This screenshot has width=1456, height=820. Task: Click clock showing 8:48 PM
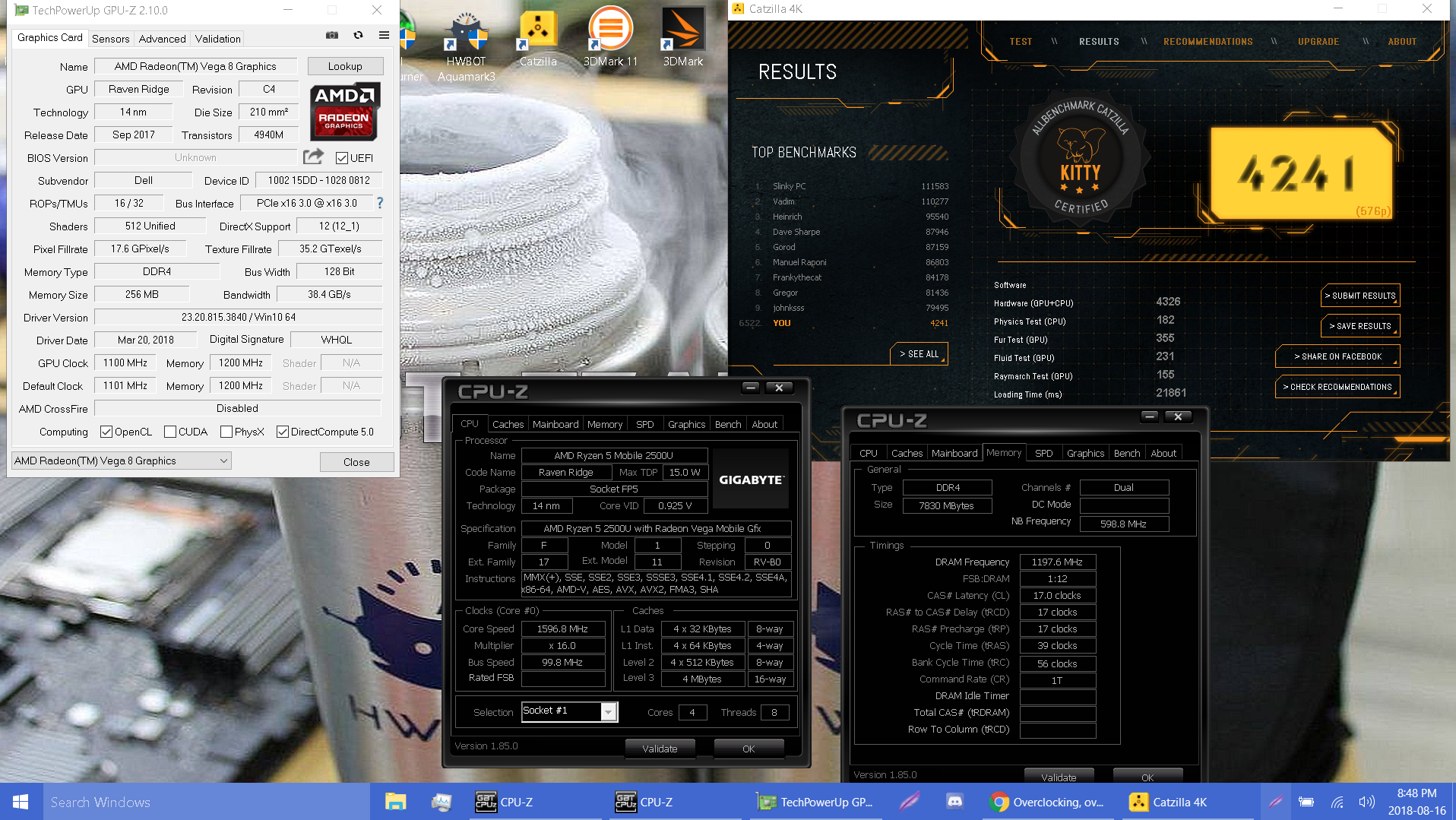(1416, 793)
